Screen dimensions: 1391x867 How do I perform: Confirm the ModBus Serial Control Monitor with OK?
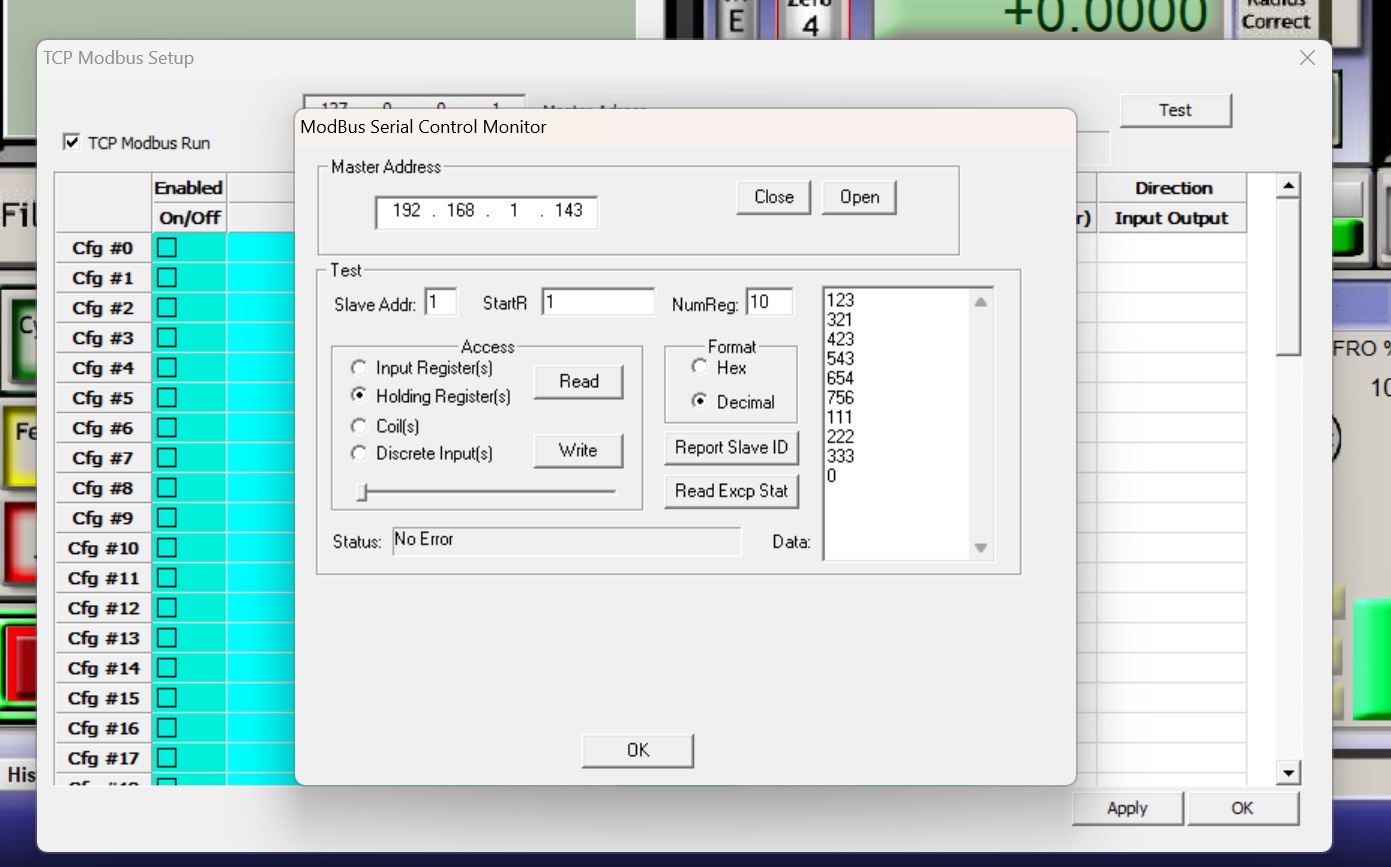(x=638, y=751)
